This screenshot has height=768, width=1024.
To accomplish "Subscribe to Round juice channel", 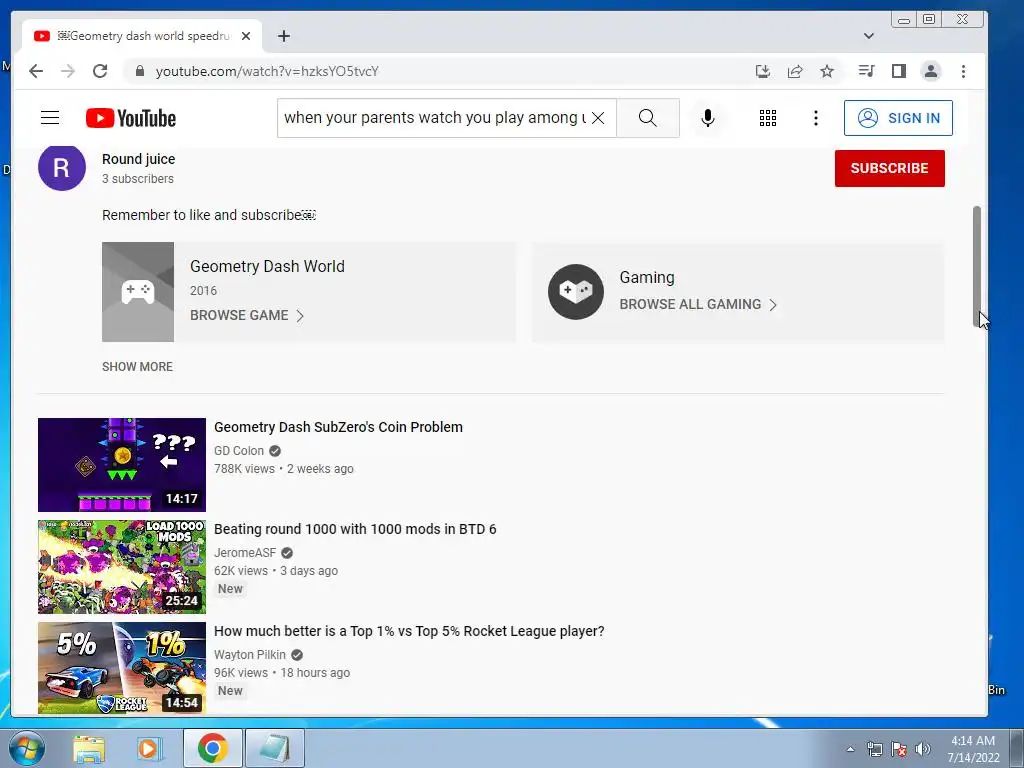I will [889, 168].
